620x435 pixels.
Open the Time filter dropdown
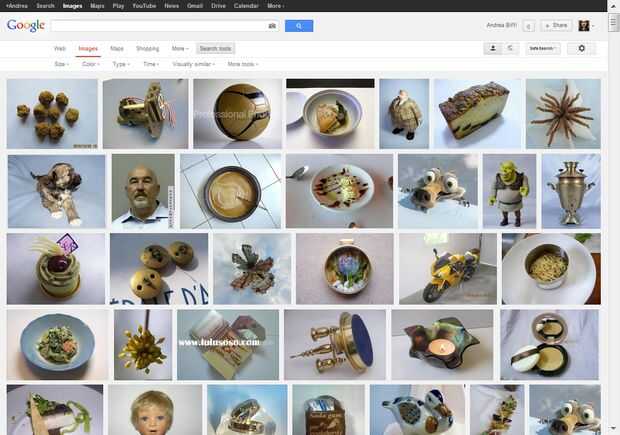point(151,64)
